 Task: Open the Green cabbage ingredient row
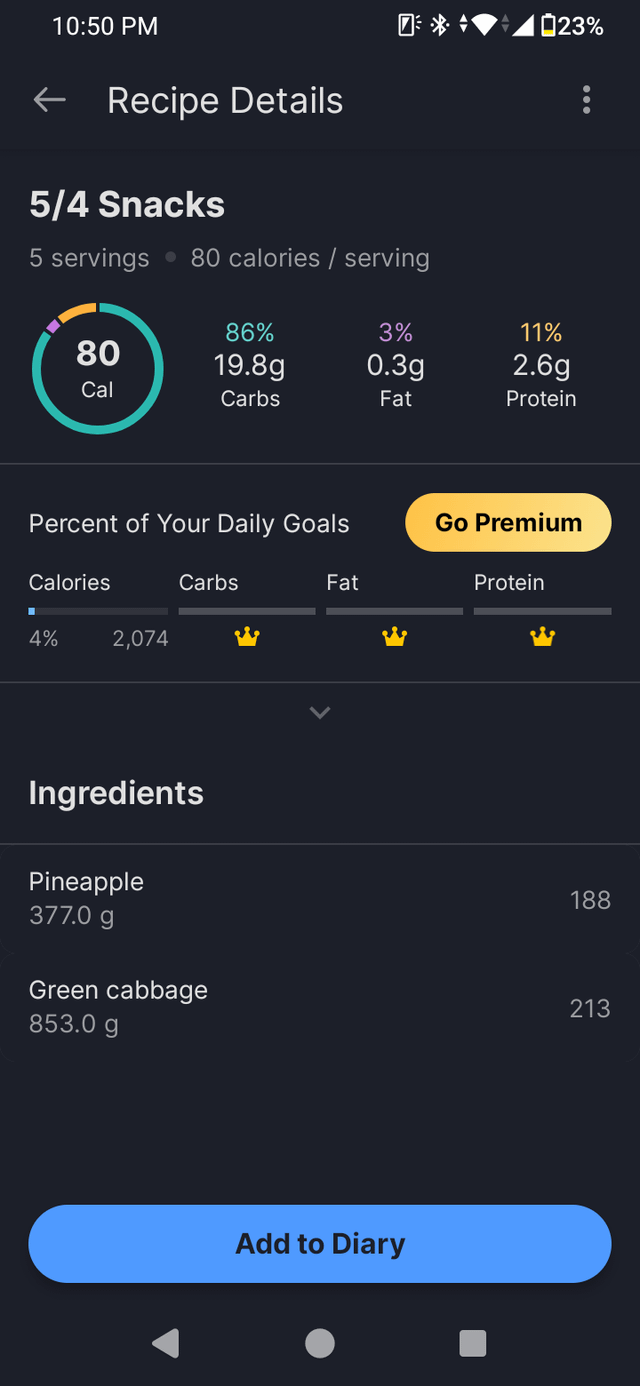pyautogui.click(x=320, y=1006)
